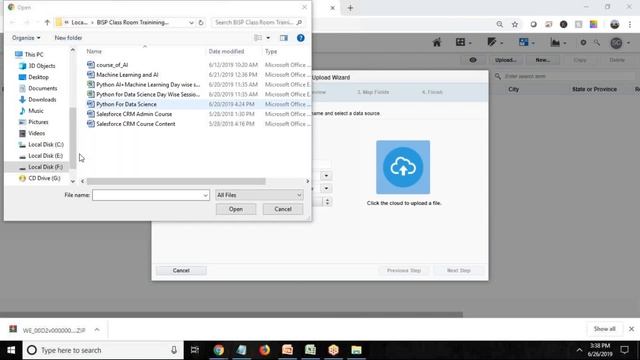Open the chart reports icon menu in toolbar
This screenshot has width=640, height=360.
pos(558,42)
